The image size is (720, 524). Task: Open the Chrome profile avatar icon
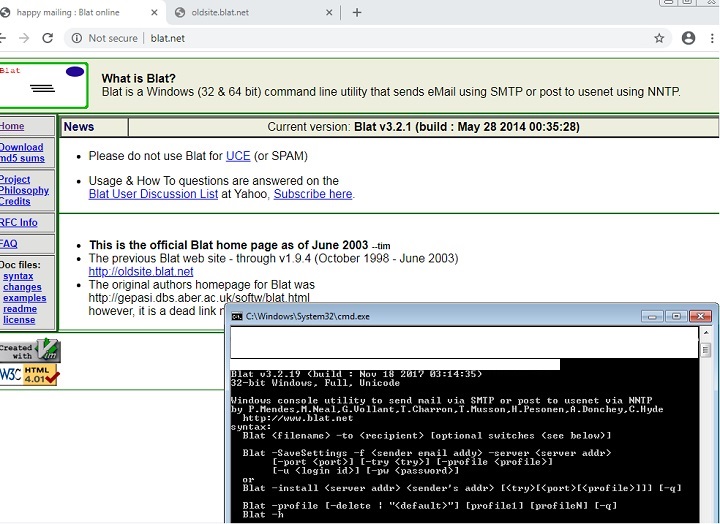tap(688, 38)
